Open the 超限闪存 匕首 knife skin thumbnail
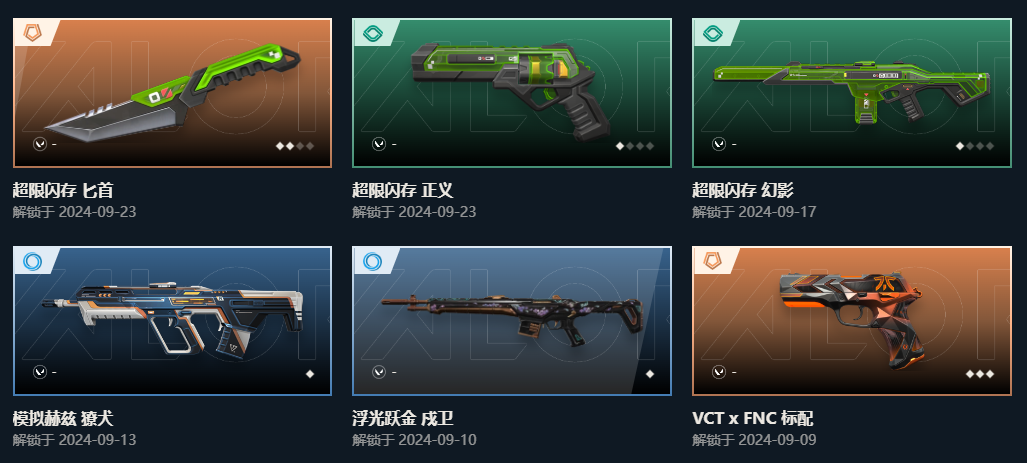Viewport: 1027px width, 463px height. point(172,93)
